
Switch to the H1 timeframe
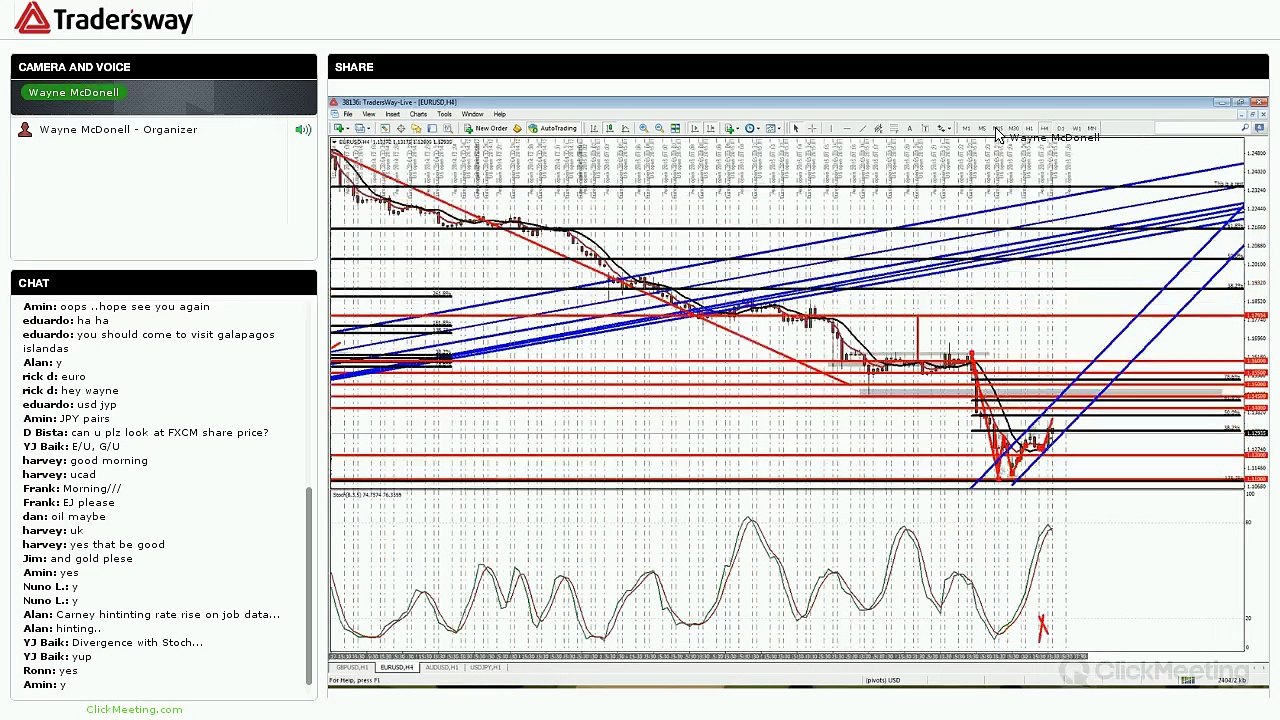[x=1029, y=128]
